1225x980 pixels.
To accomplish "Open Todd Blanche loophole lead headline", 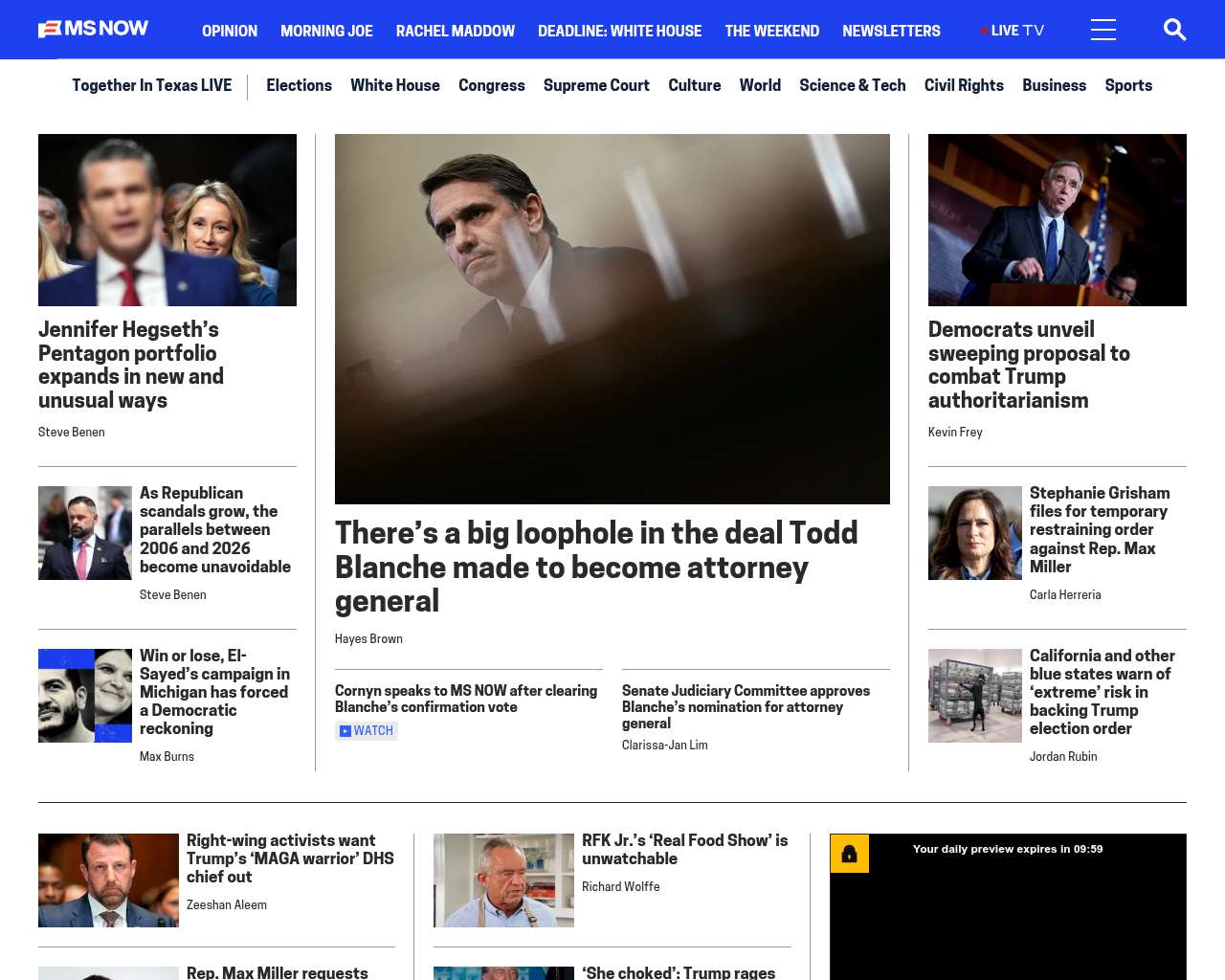I will pos(596,567).
